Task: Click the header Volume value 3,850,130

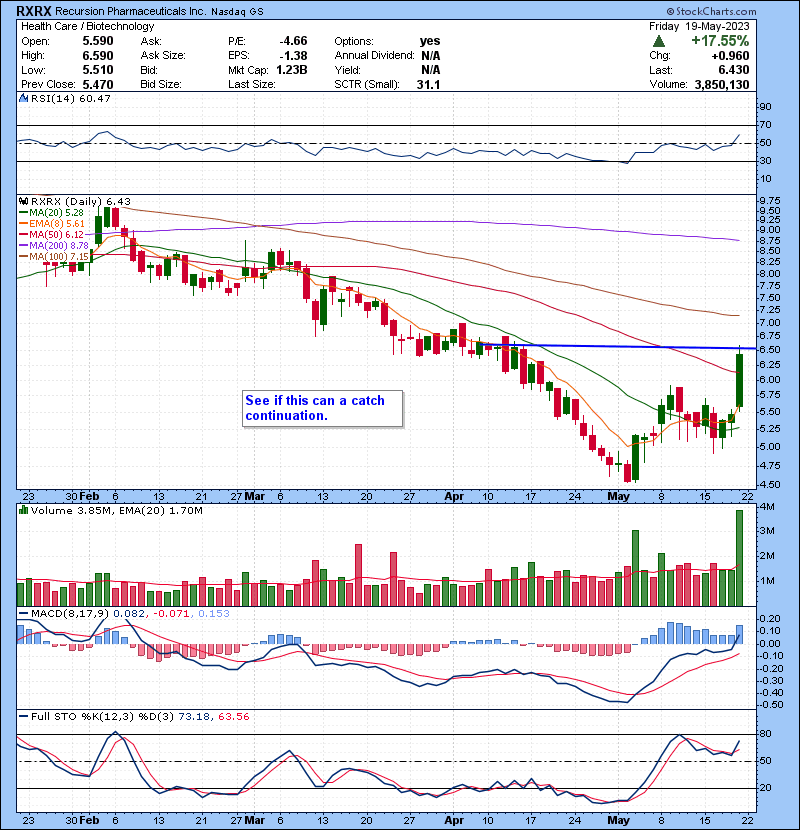Action: pos(722,85)
